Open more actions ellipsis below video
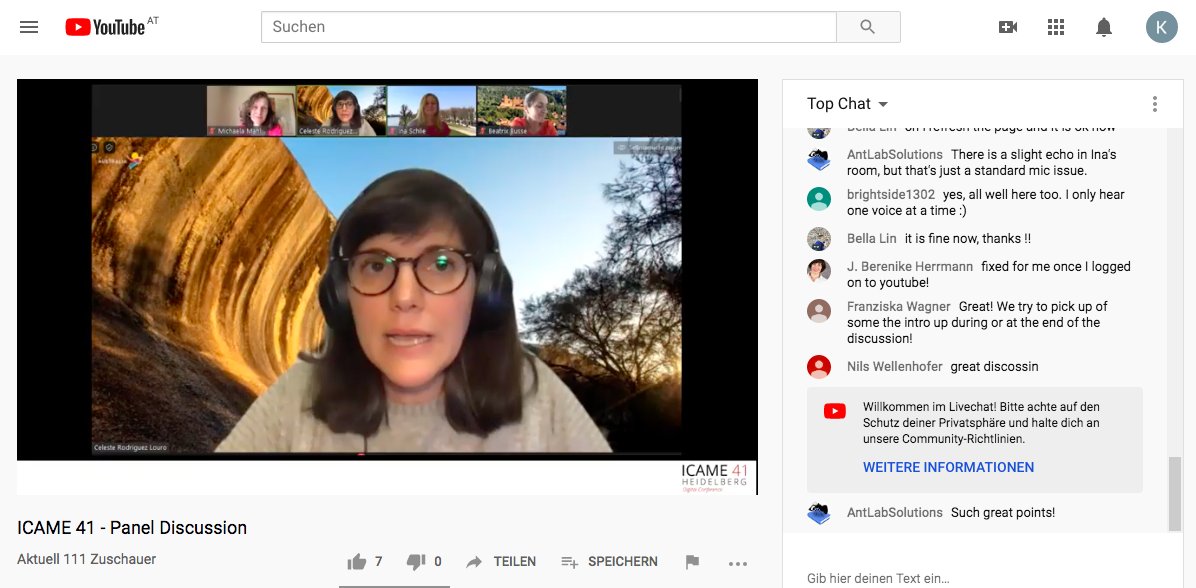 (x=738, y=564)
